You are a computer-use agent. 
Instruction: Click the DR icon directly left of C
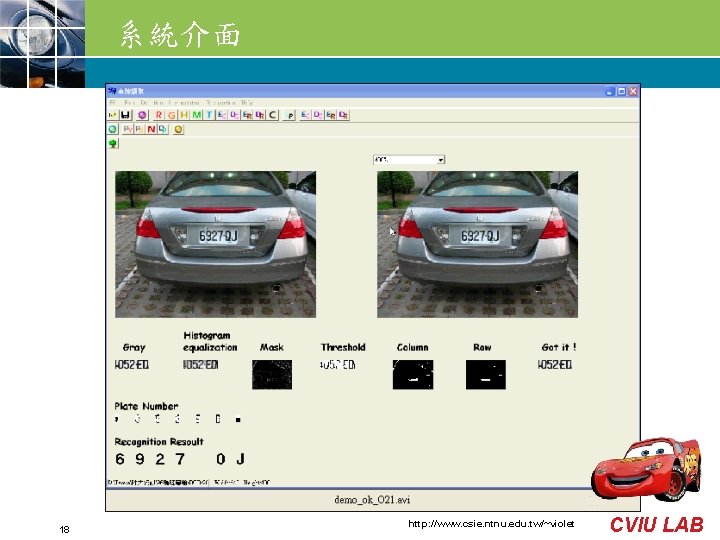259,115
